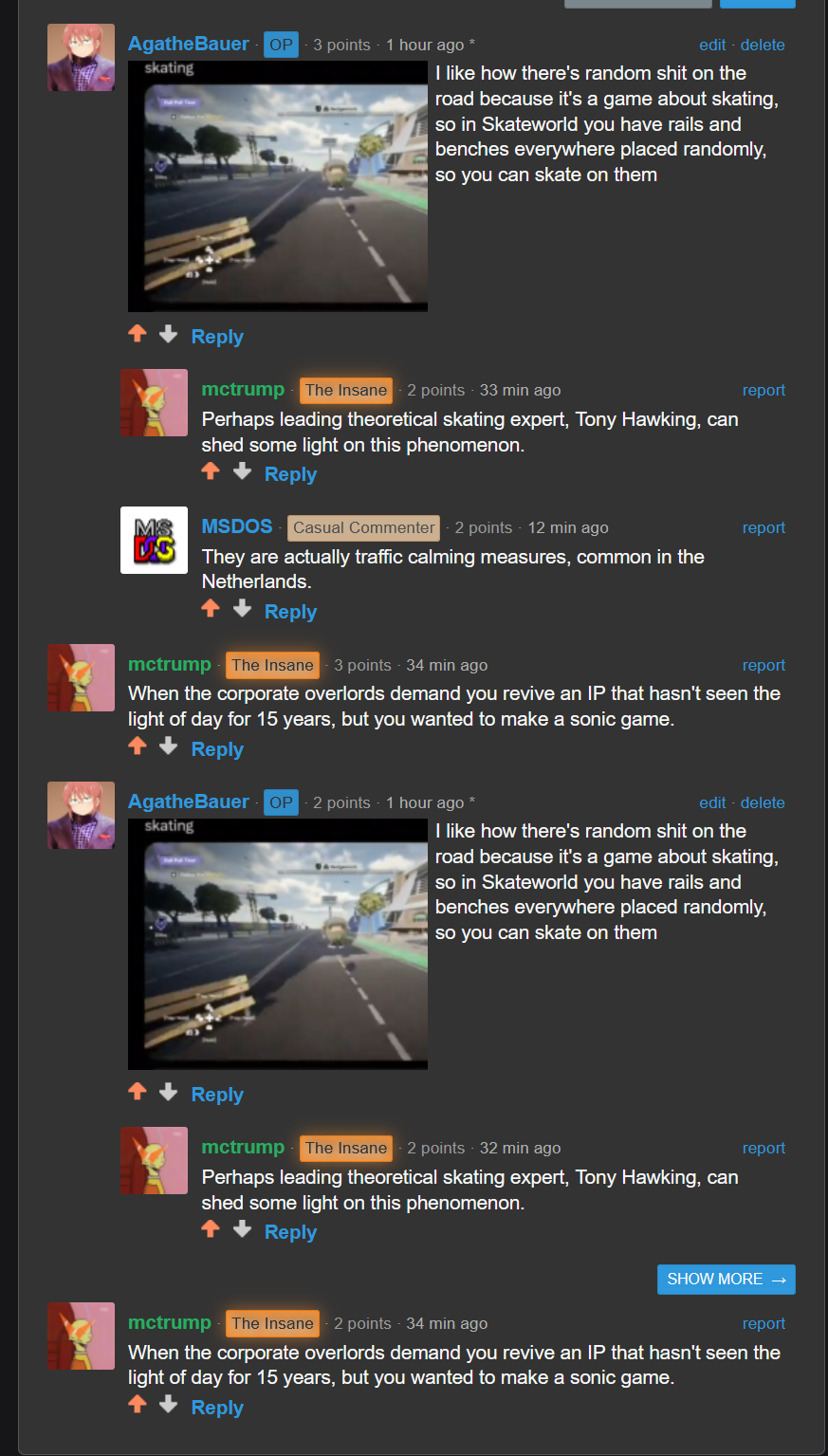
Task: Upvote MSDOS's comment about the Netherlands
Action: coord(211,609)
